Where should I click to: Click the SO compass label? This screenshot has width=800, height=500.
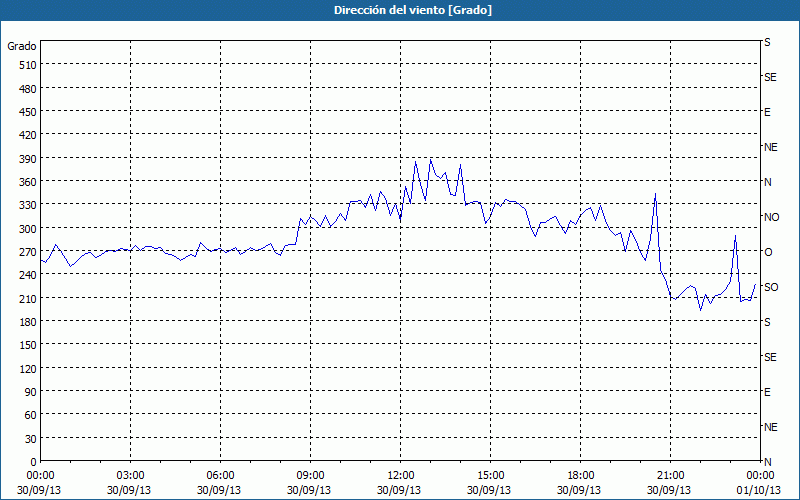coord(771,287)
